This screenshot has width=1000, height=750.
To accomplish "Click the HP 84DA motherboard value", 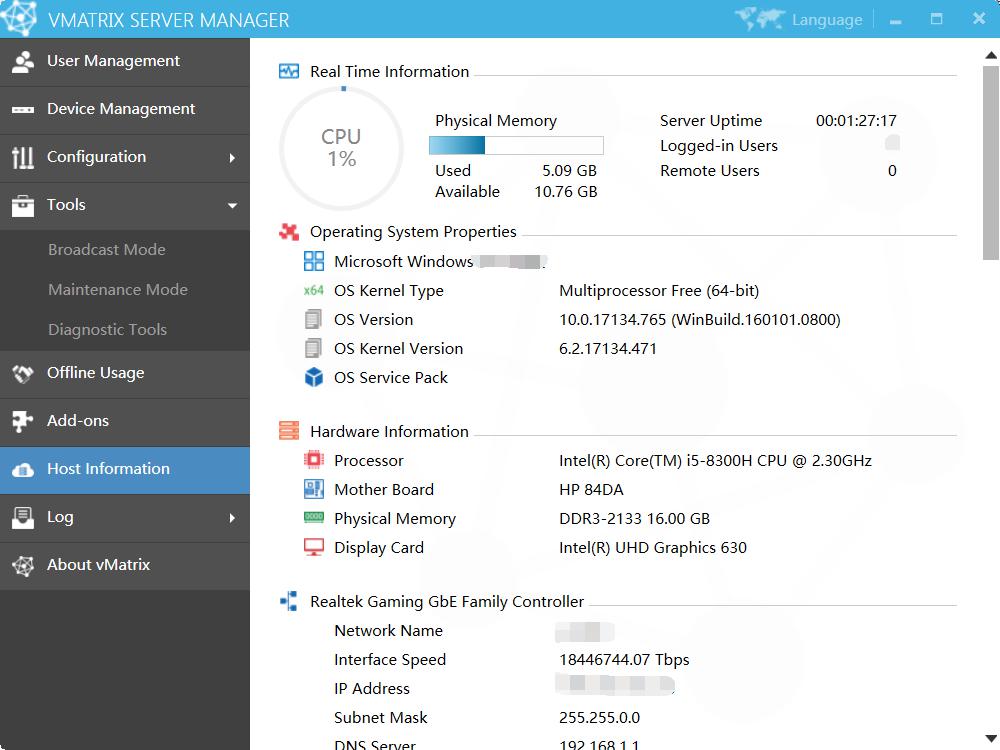I will pos(591,490).
